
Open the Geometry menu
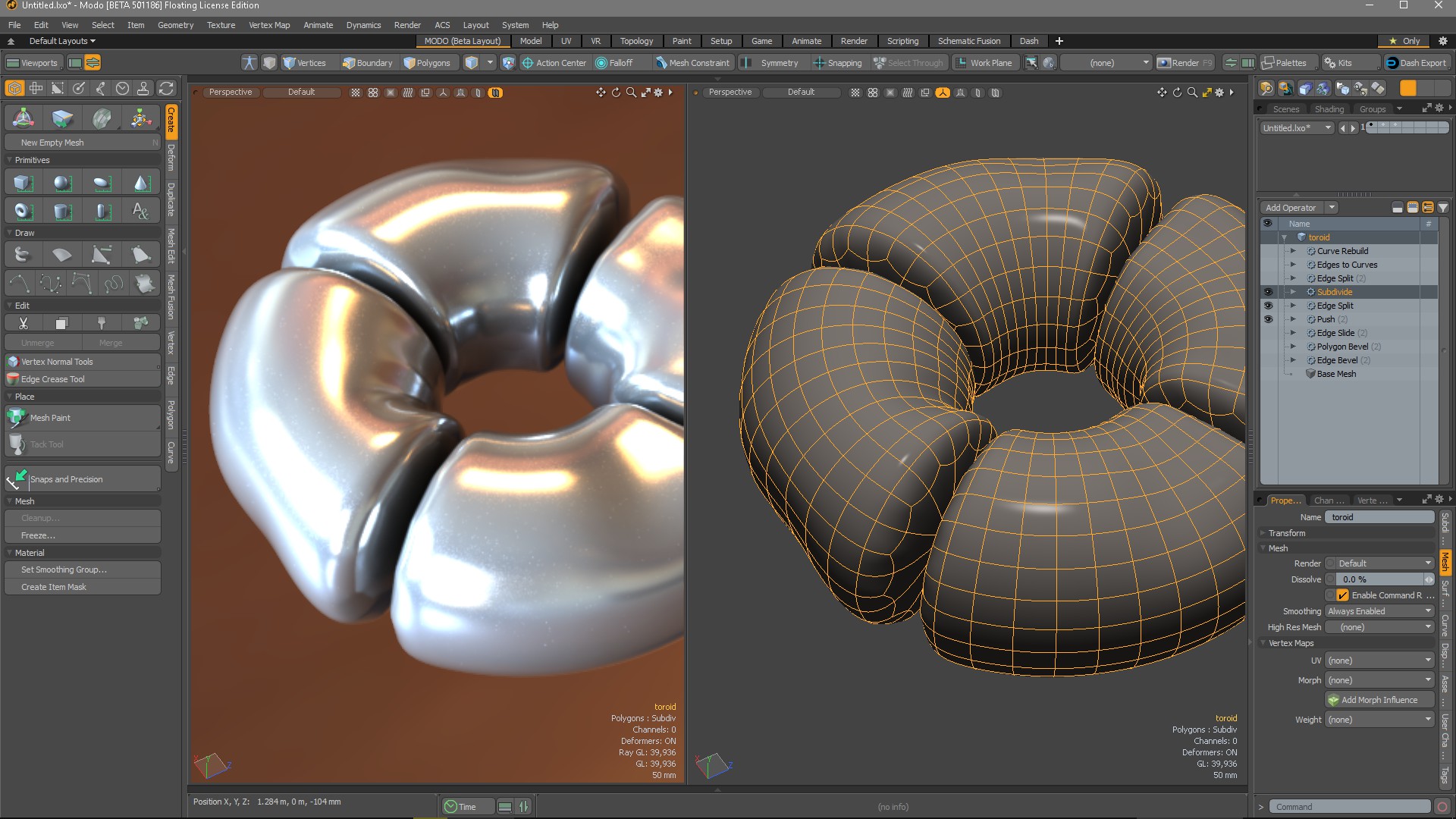(x=175, y=24)
